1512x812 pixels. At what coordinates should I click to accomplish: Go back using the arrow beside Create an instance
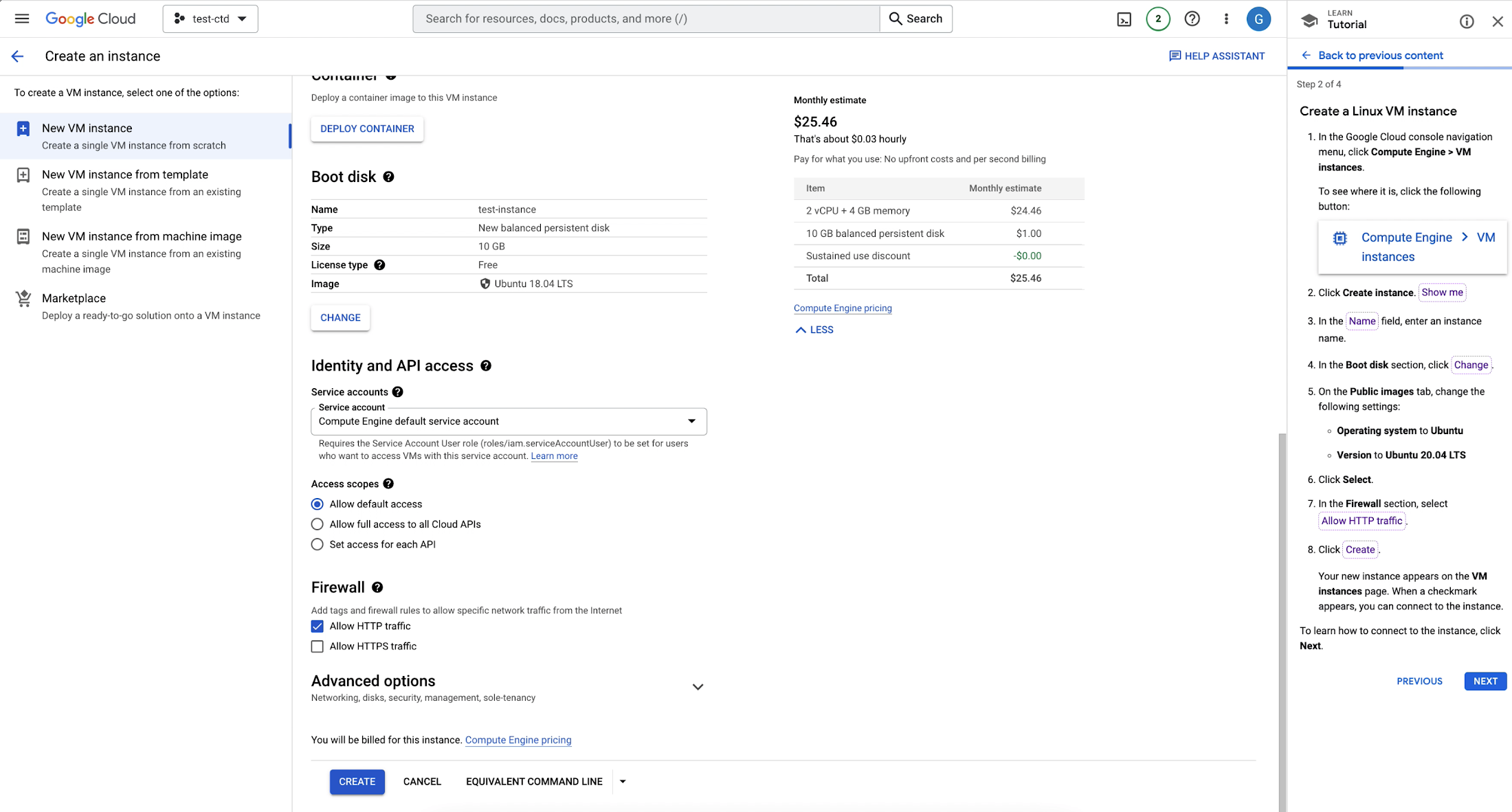click(x=18, y=56)
